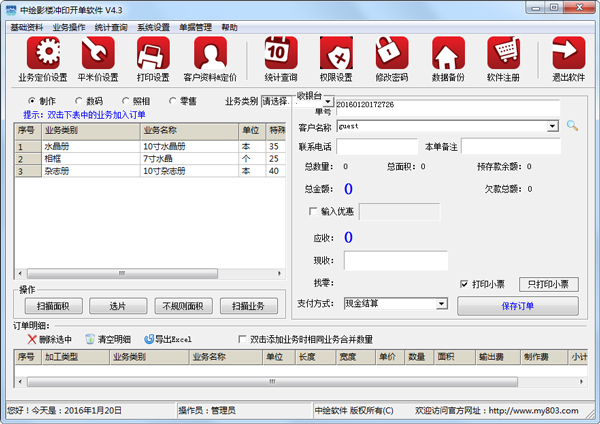The width and height of the screenshot is (600, 424).
Task: Click the 相框 category cell
Action: coord(90,158)
